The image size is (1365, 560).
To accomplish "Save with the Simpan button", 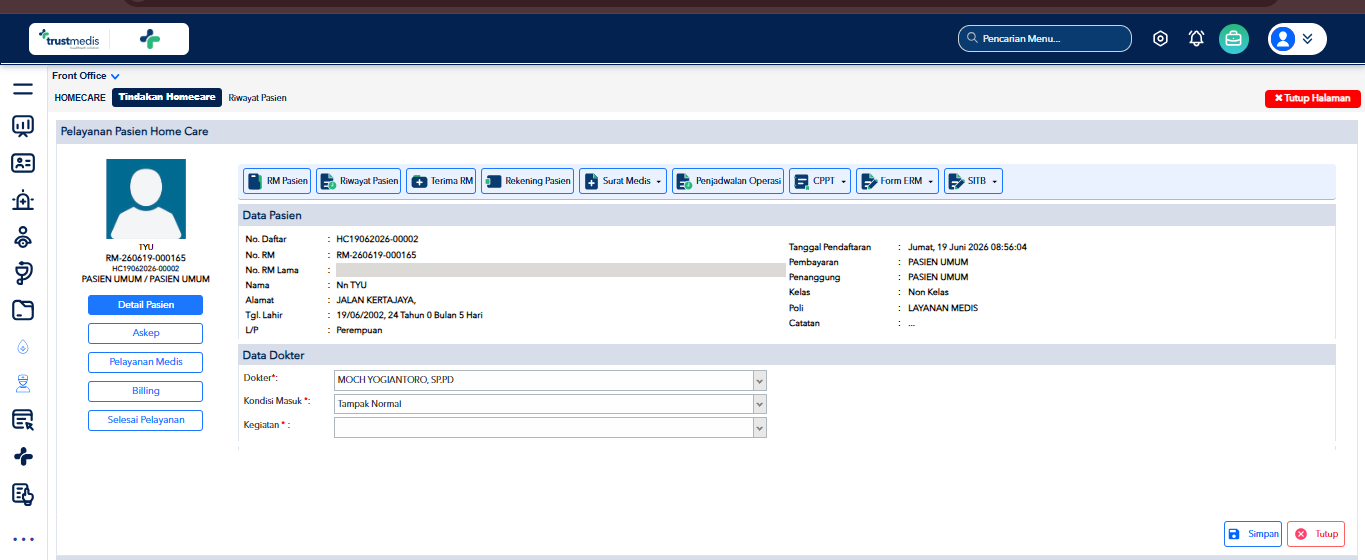I will pos(1253,534).
